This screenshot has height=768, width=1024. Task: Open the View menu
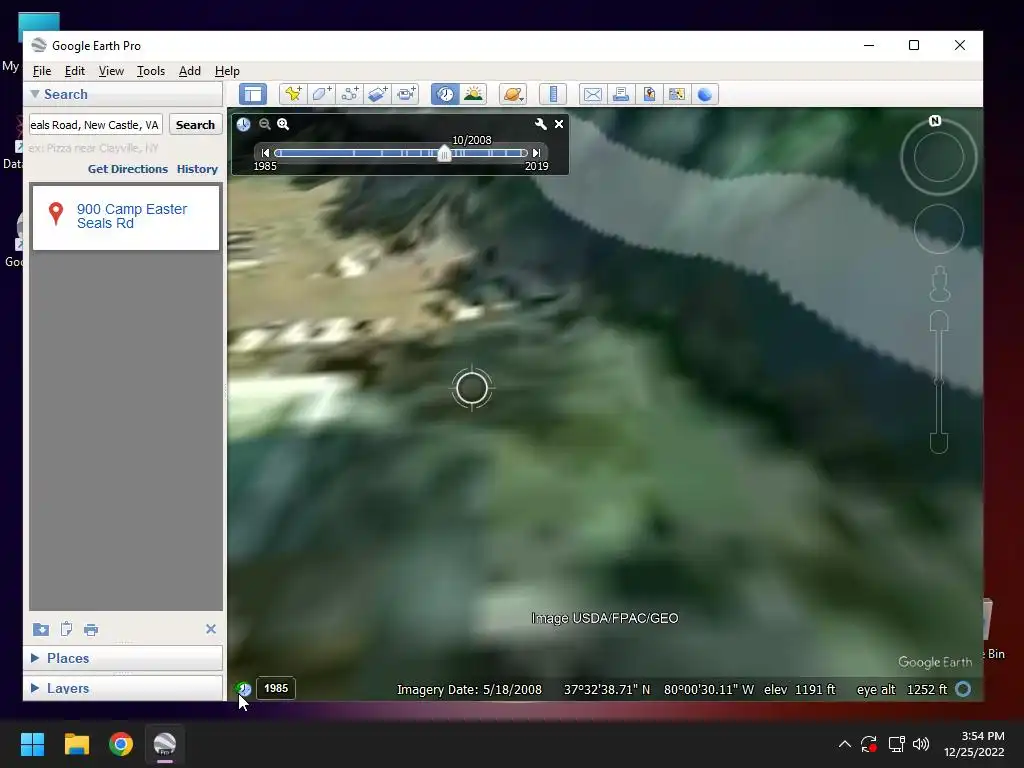111,71
